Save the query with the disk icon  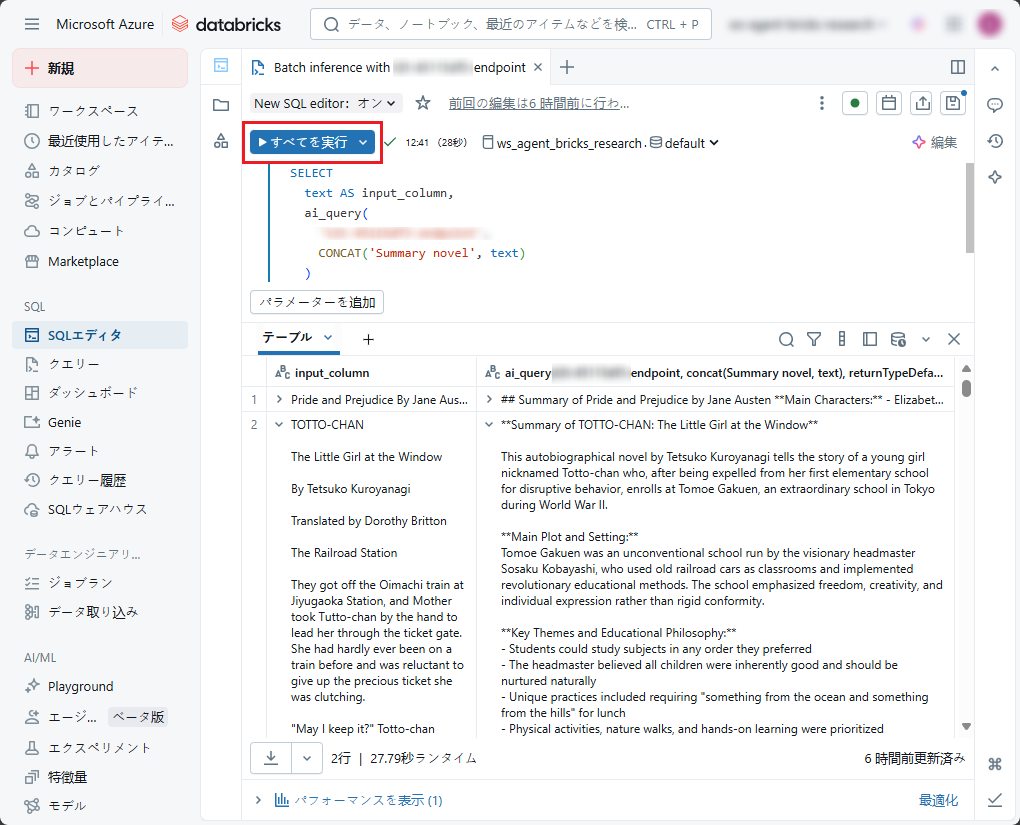click(x=955, y=103)
